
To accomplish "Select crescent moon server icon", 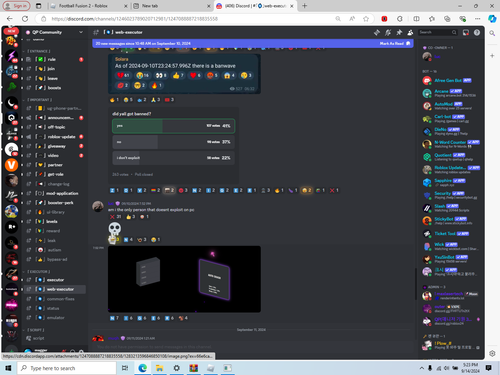I will pyautogui.click(x=11, y=103).
